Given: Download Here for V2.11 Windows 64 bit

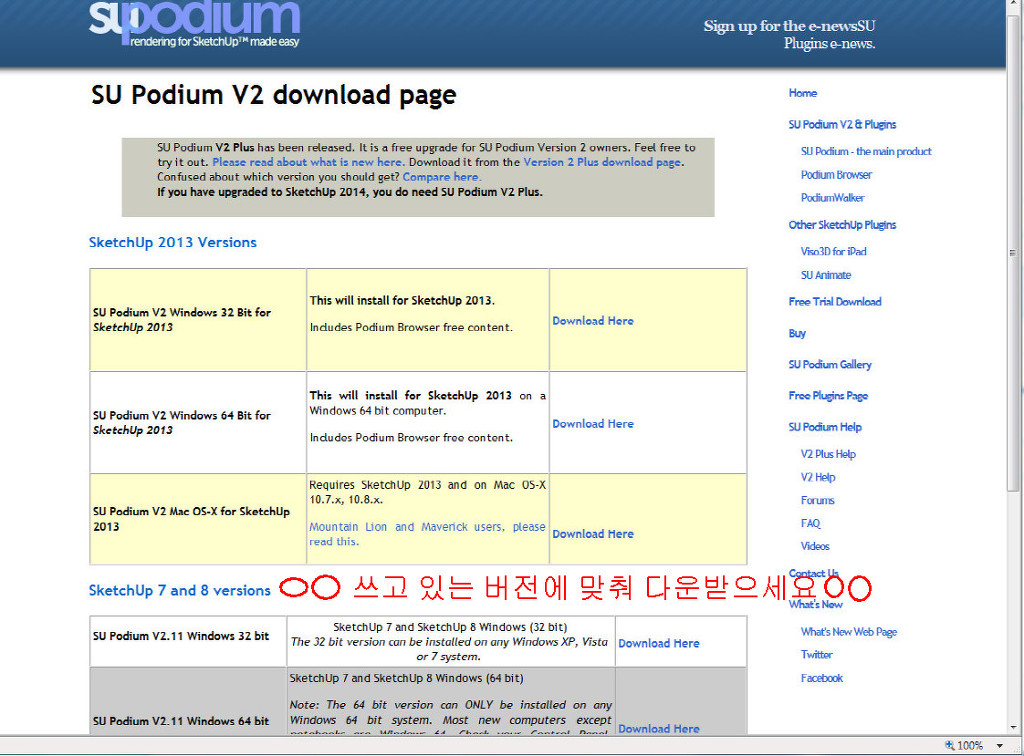Looking at the screenshot, I should pos(659,729).
